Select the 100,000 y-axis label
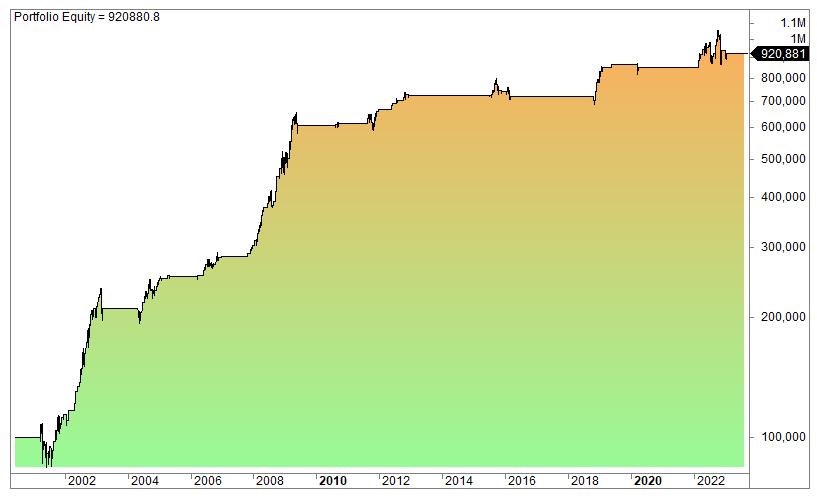Image resolution: width=817 pixels, height=500 pixels. pos(783,437)
